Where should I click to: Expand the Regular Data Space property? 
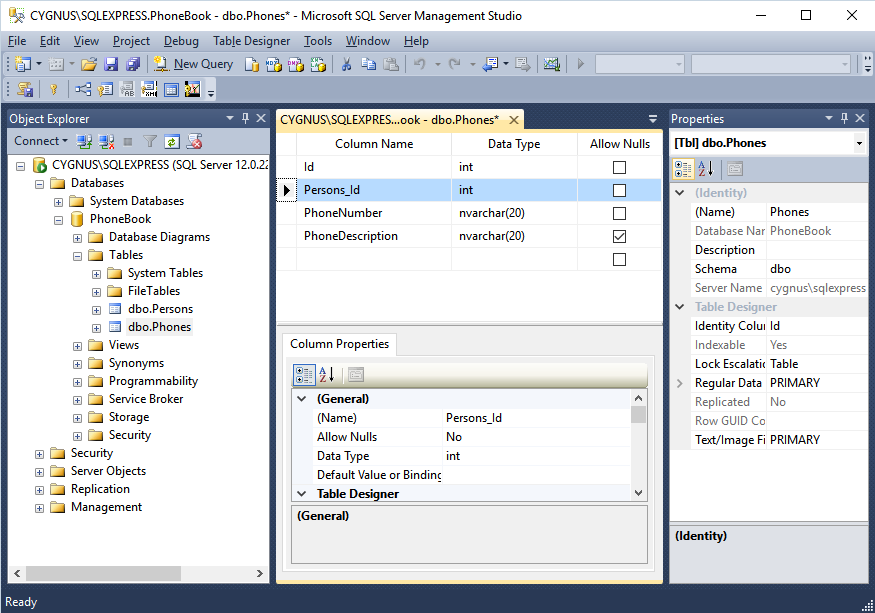(680, 383)
